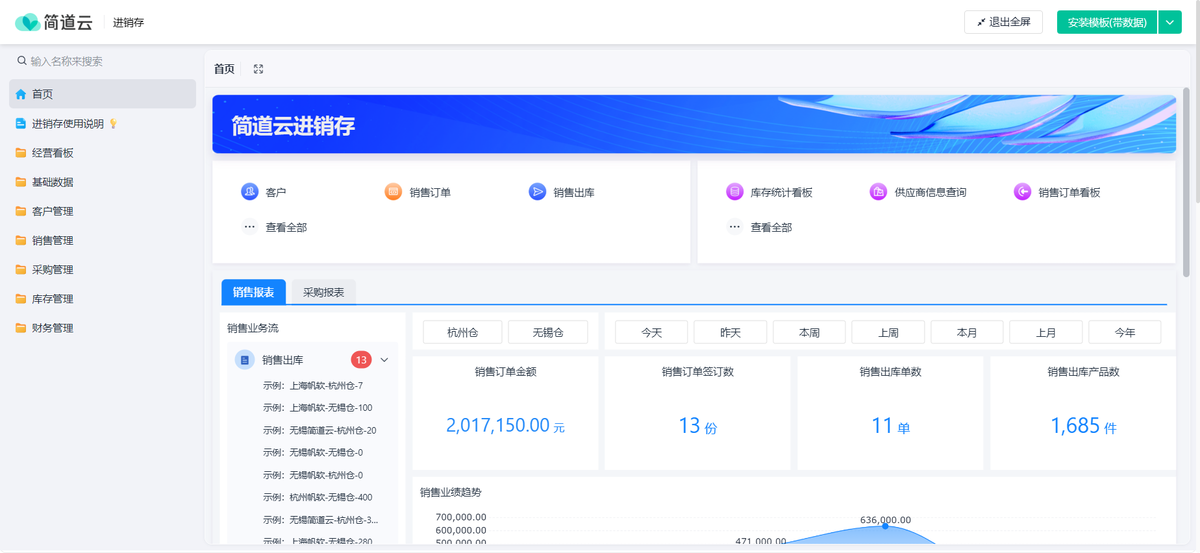Click the red 13 badge on 销售出库

point(361,360)
